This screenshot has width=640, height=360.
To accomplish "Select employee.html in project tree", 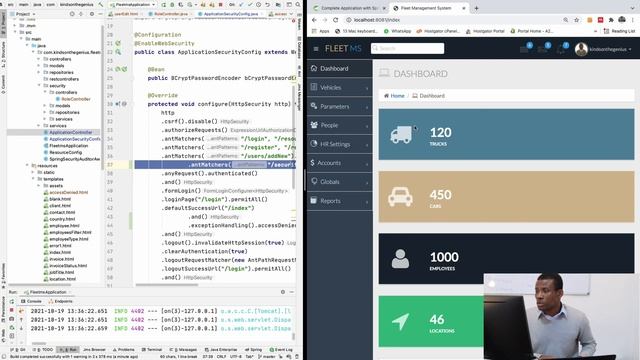I will [x=62, y=226].
